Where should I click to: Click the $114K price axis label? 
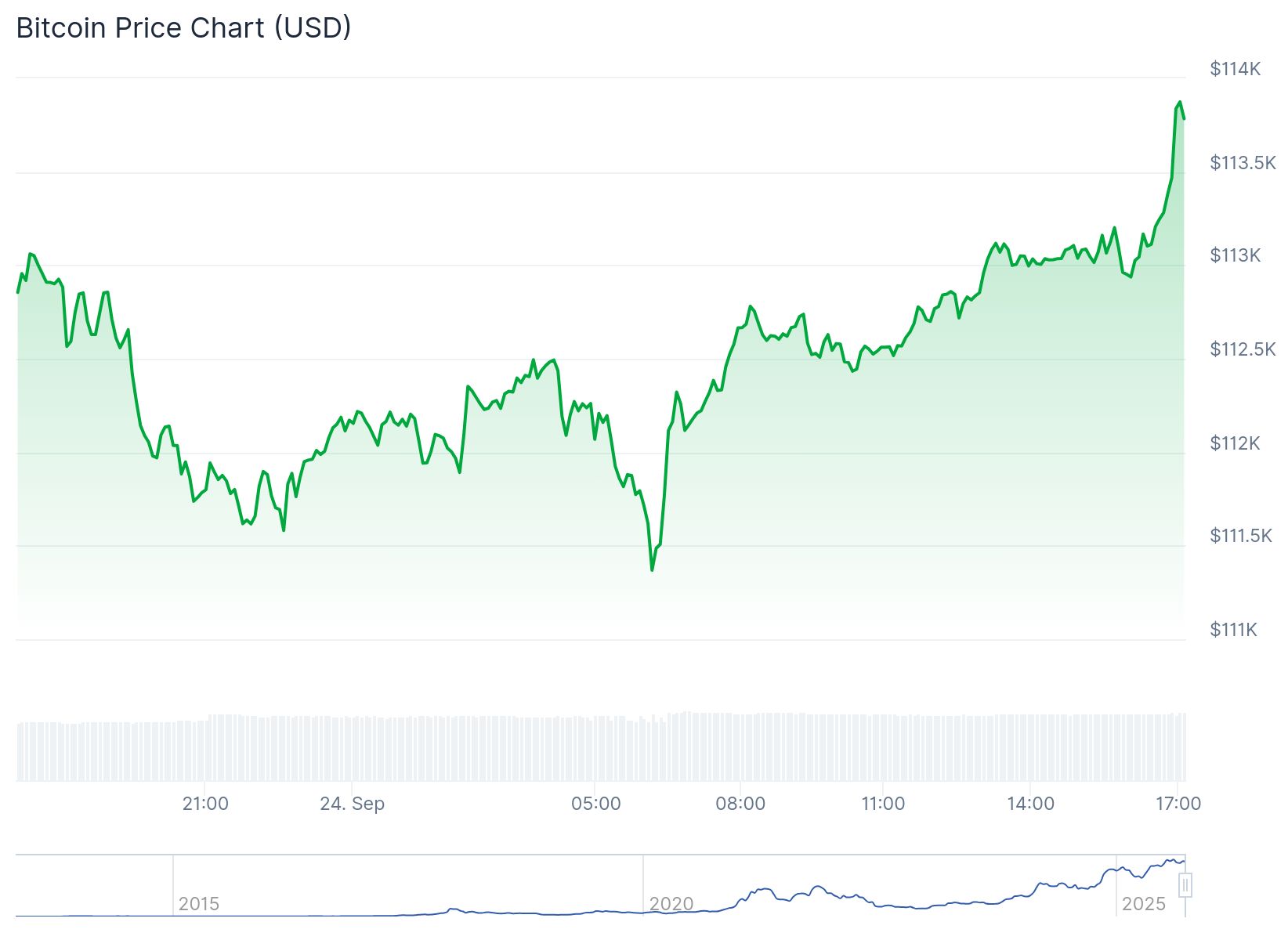pos(1235,69)
